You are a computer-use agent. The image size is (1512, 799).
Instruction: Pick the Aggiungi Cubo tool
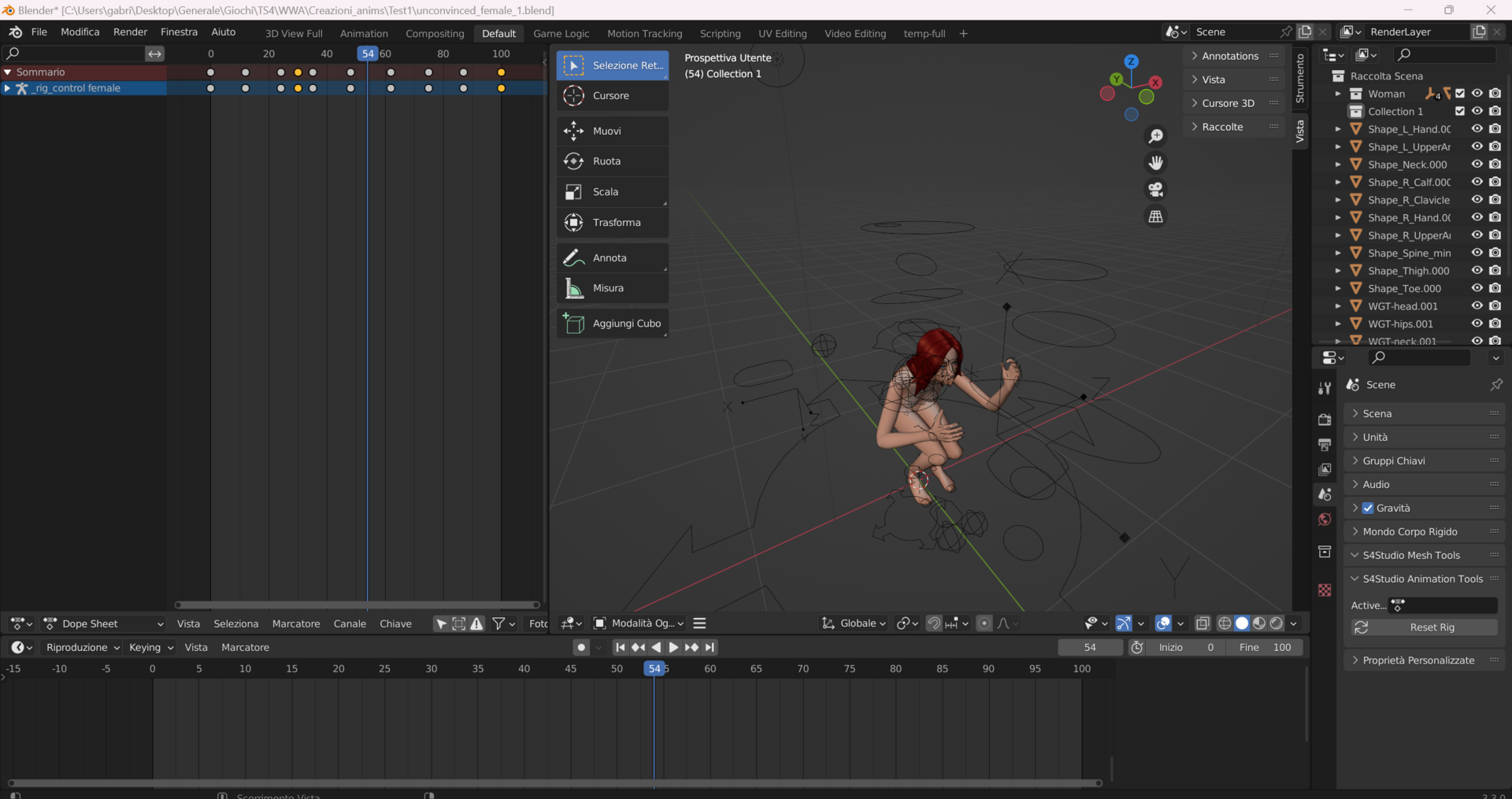[613, 324]
